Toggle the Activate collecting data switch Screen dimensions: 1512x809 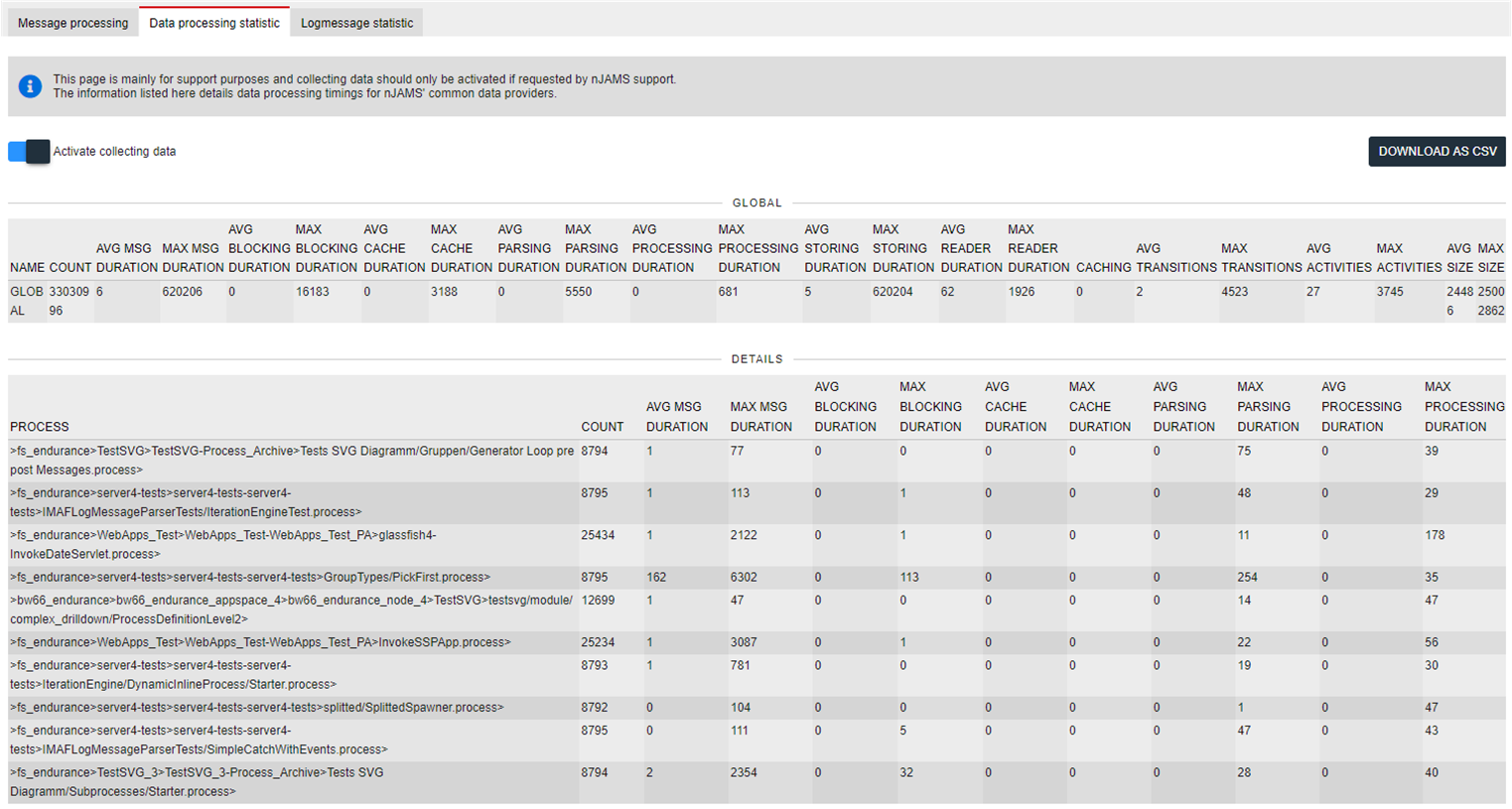coord(29,152)
